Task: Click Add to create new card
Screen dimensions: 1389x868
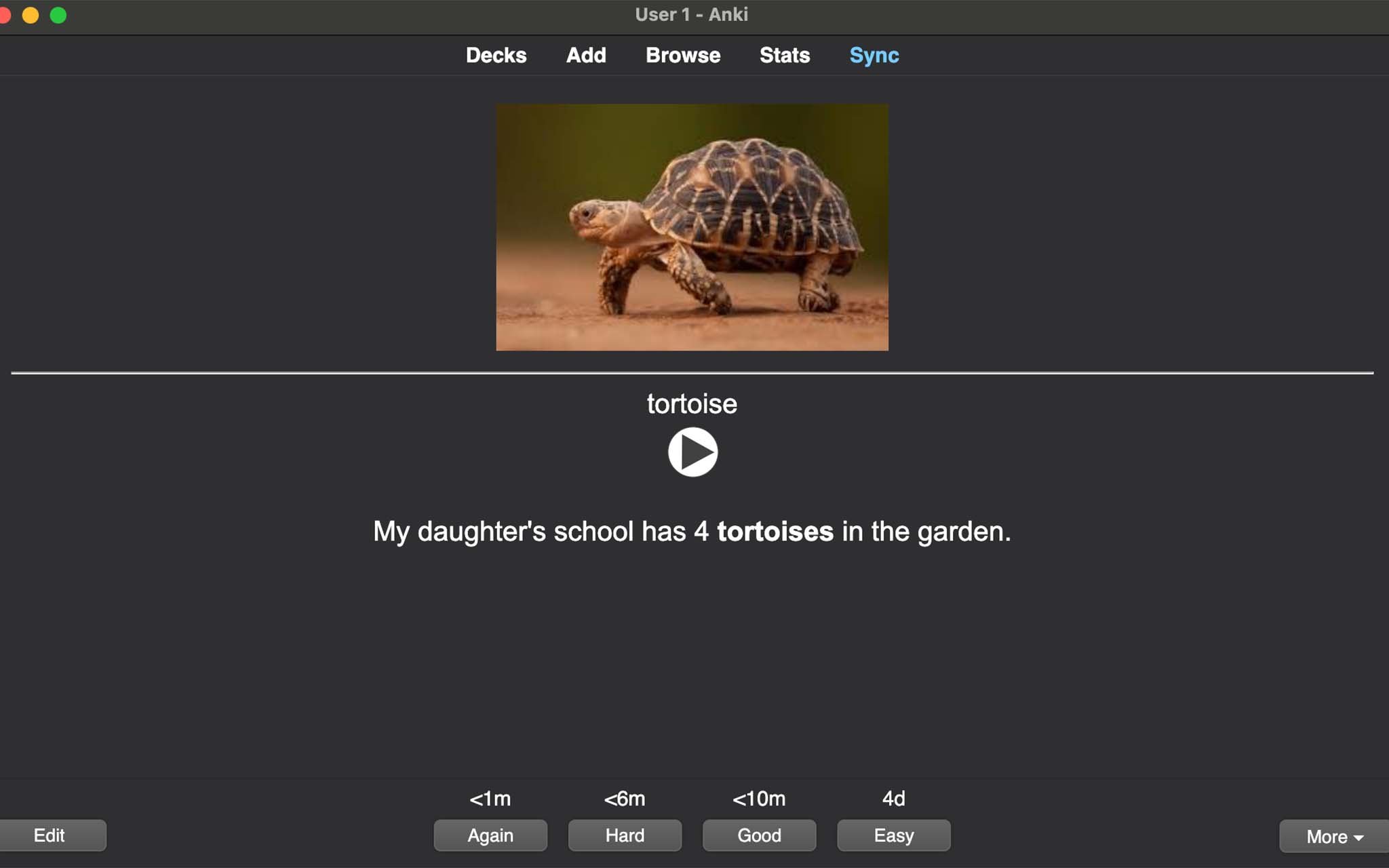Action: 586,55
